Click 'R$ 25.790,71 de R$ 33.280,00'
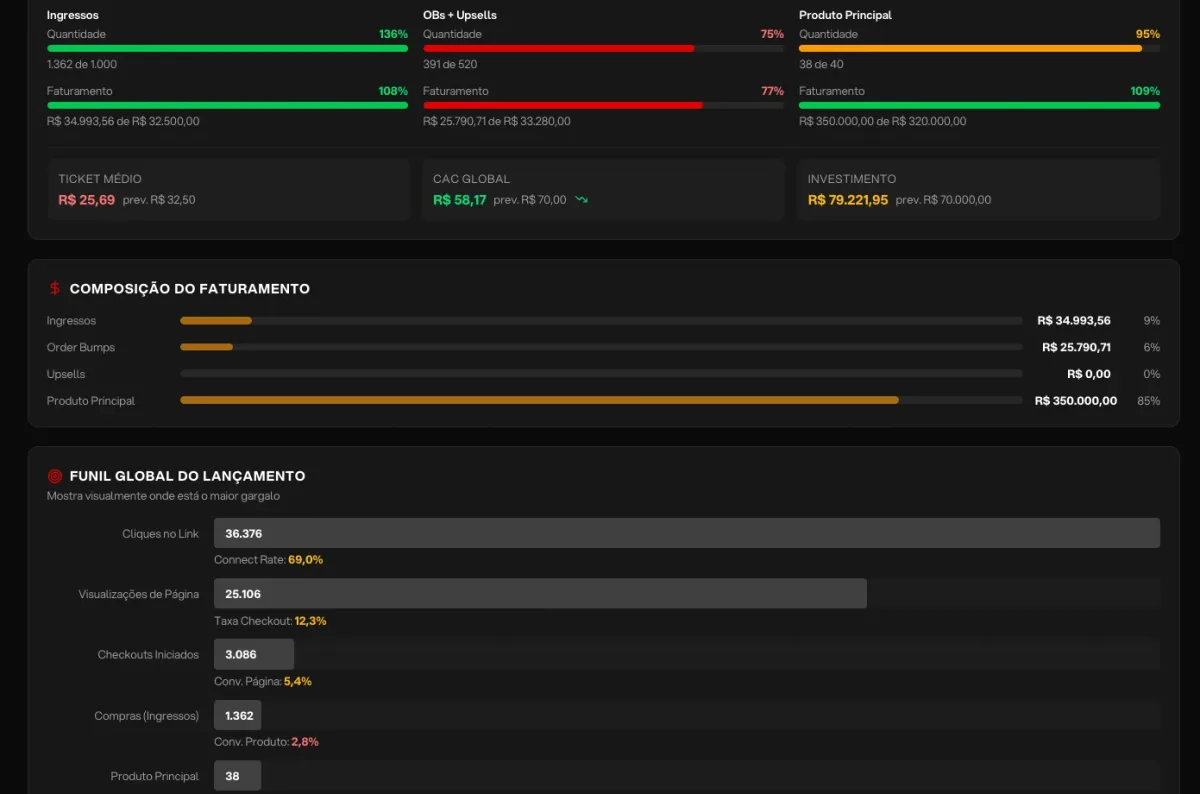Viewport: 1200px width, 794px height. click(497, 121)
